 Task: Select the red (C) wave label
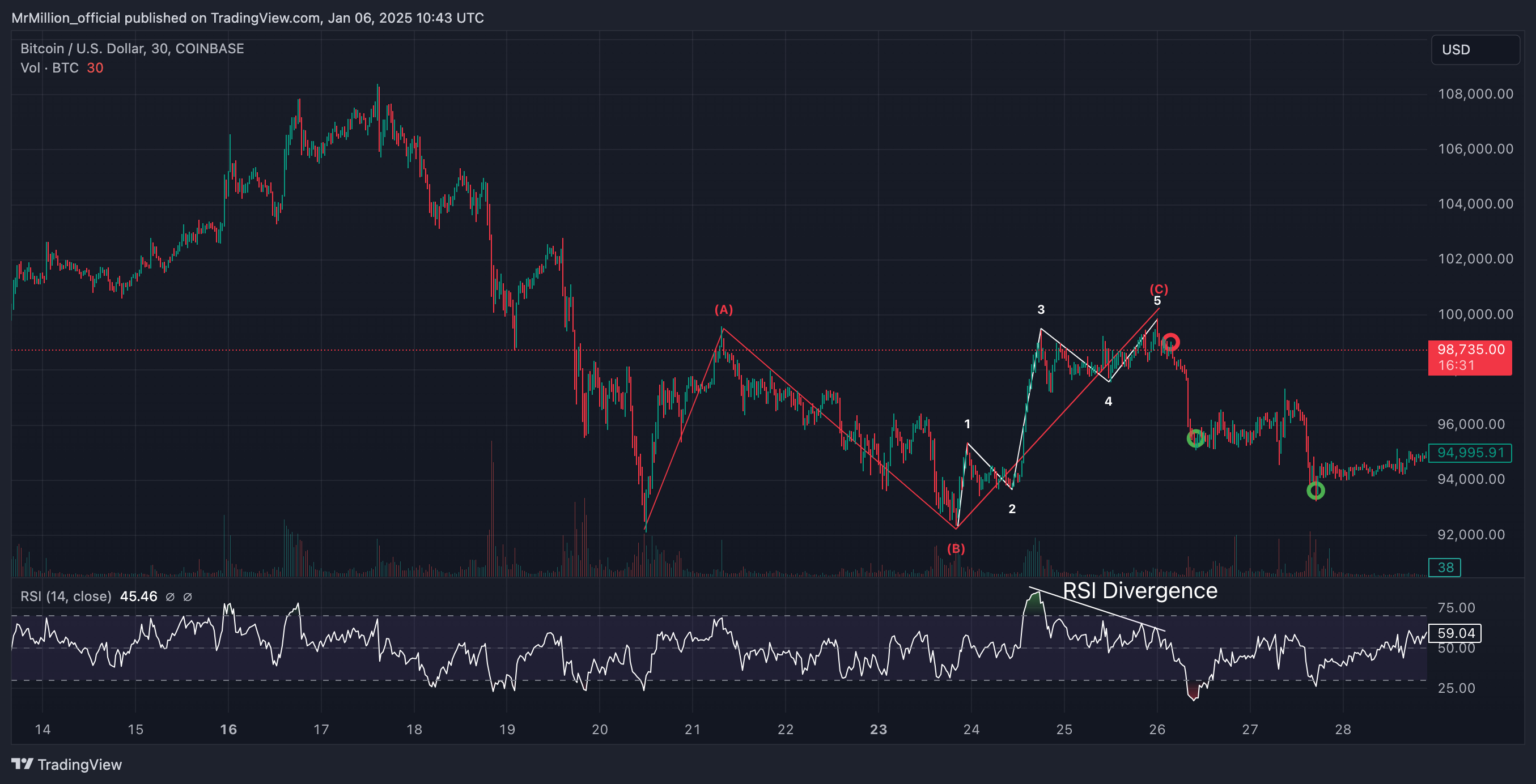point(1159,289)
